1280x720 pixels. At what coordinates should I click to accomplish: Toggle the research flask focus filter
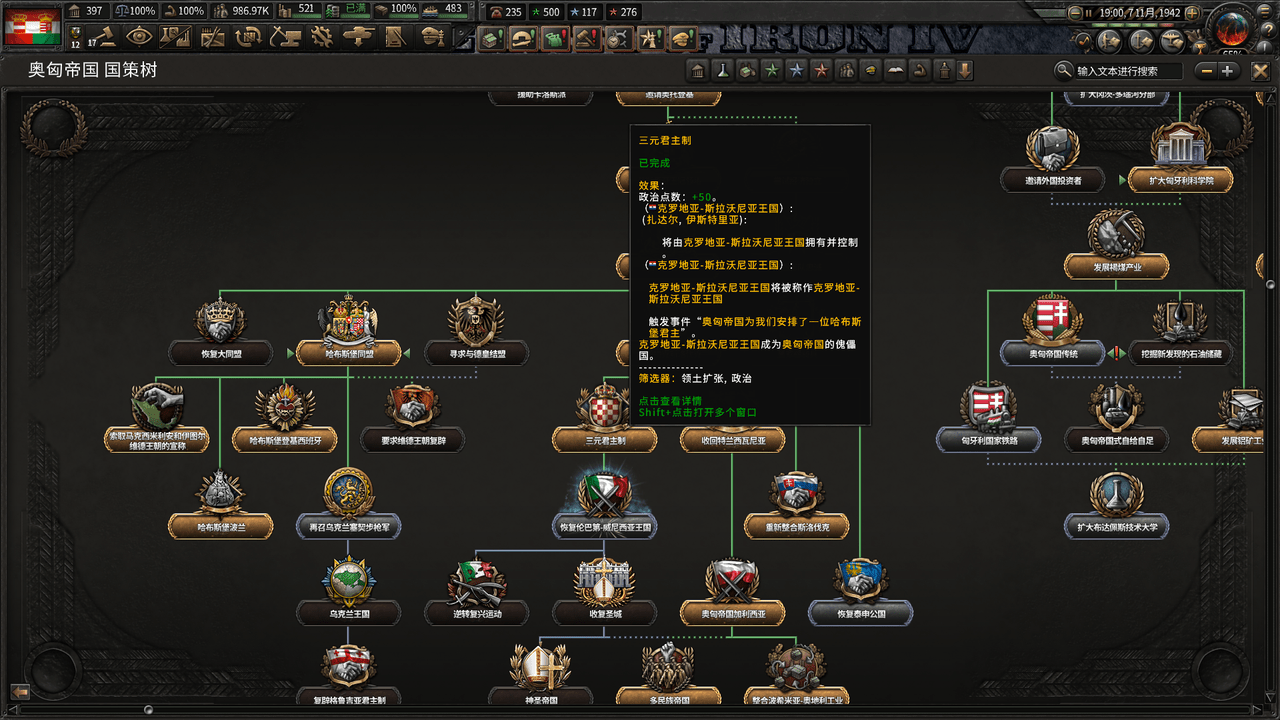click(x=722, y=70)
